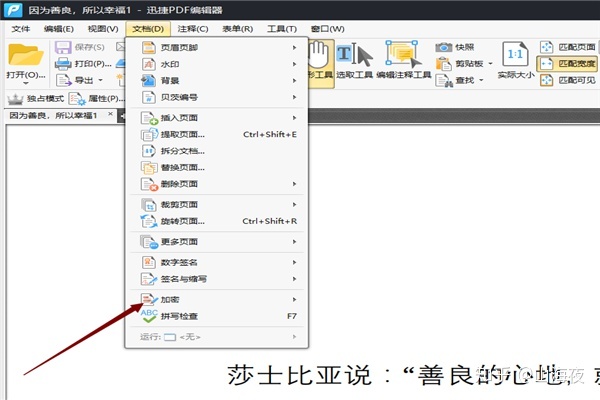Open the 注释(C) menu

click(193, 29)
